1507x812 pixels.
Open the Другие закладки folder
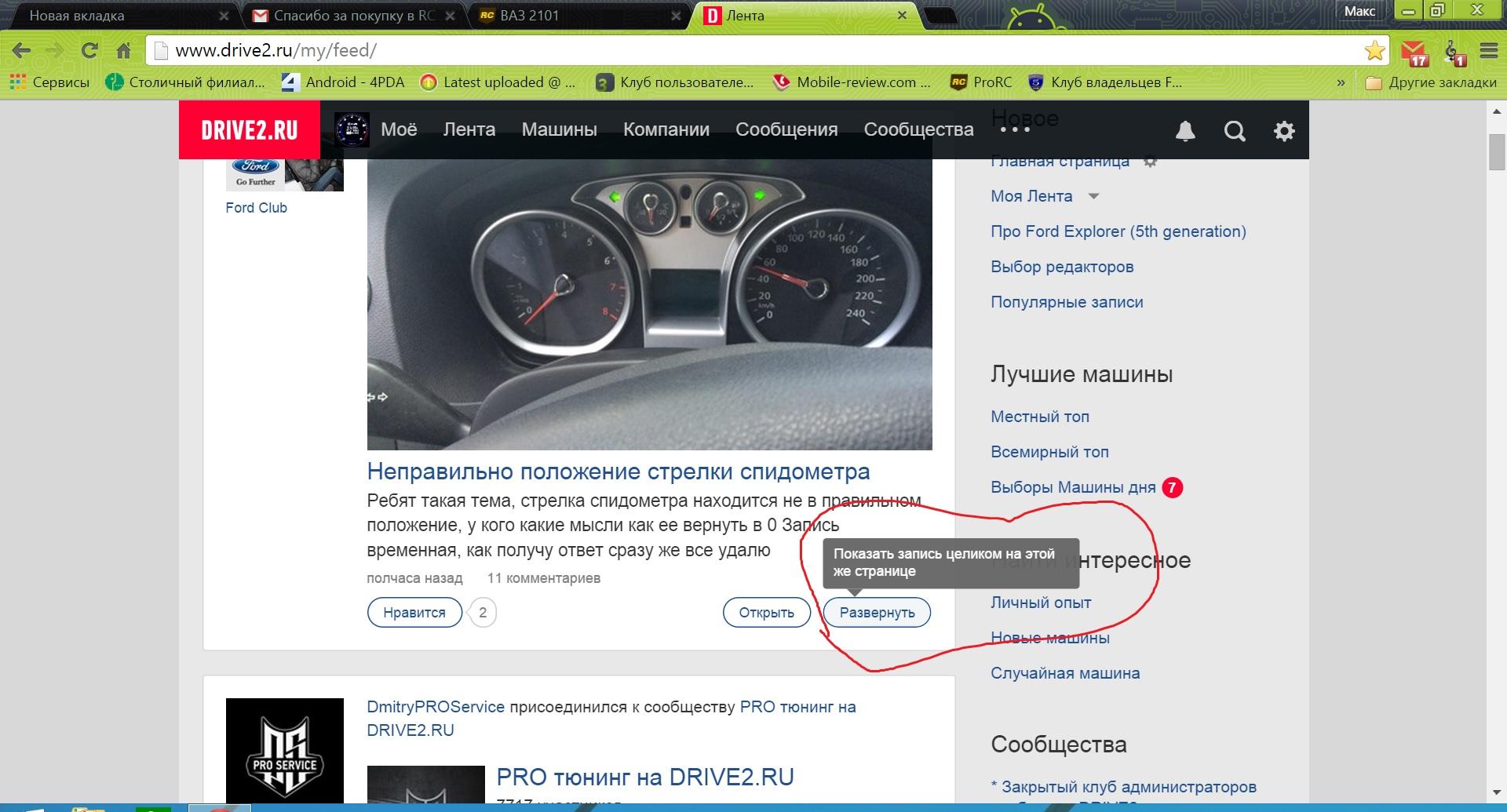tap(1431, 82)
